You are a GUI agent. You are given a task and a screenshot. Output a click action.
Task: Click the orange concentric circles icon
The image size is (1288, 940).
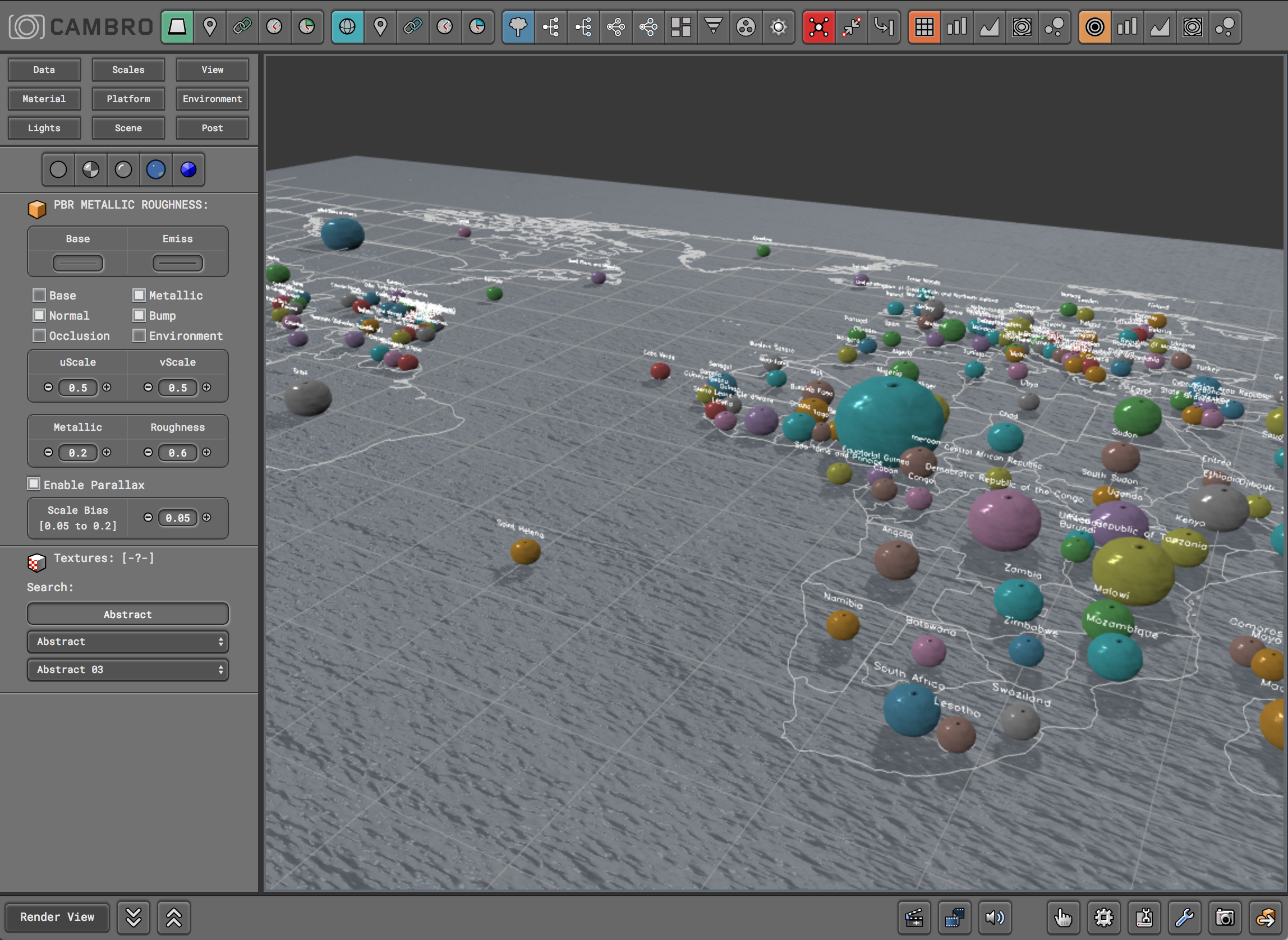pos(1094,27)
